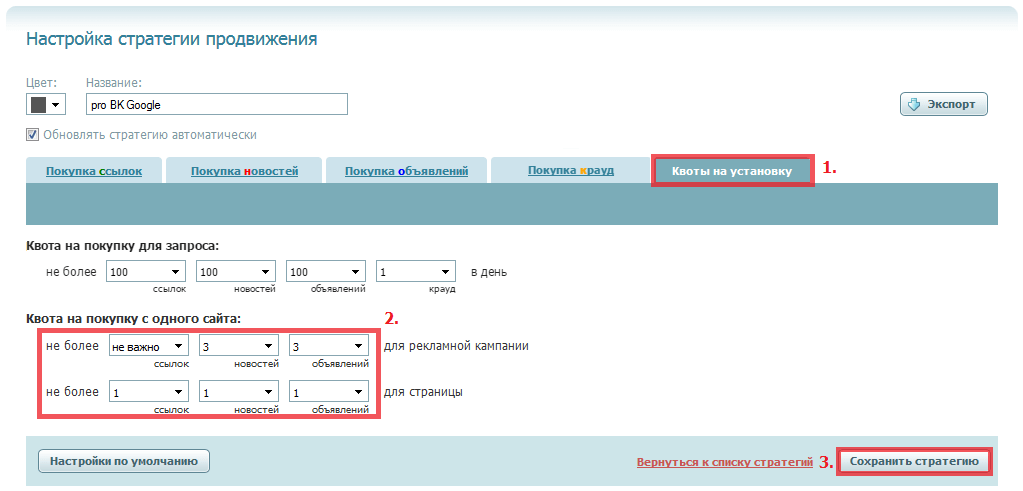Image resolution: width=1023 pixels, height=491 pixels.
Task: Select the Покупка объявлений tab
Action: pos(406,172)
